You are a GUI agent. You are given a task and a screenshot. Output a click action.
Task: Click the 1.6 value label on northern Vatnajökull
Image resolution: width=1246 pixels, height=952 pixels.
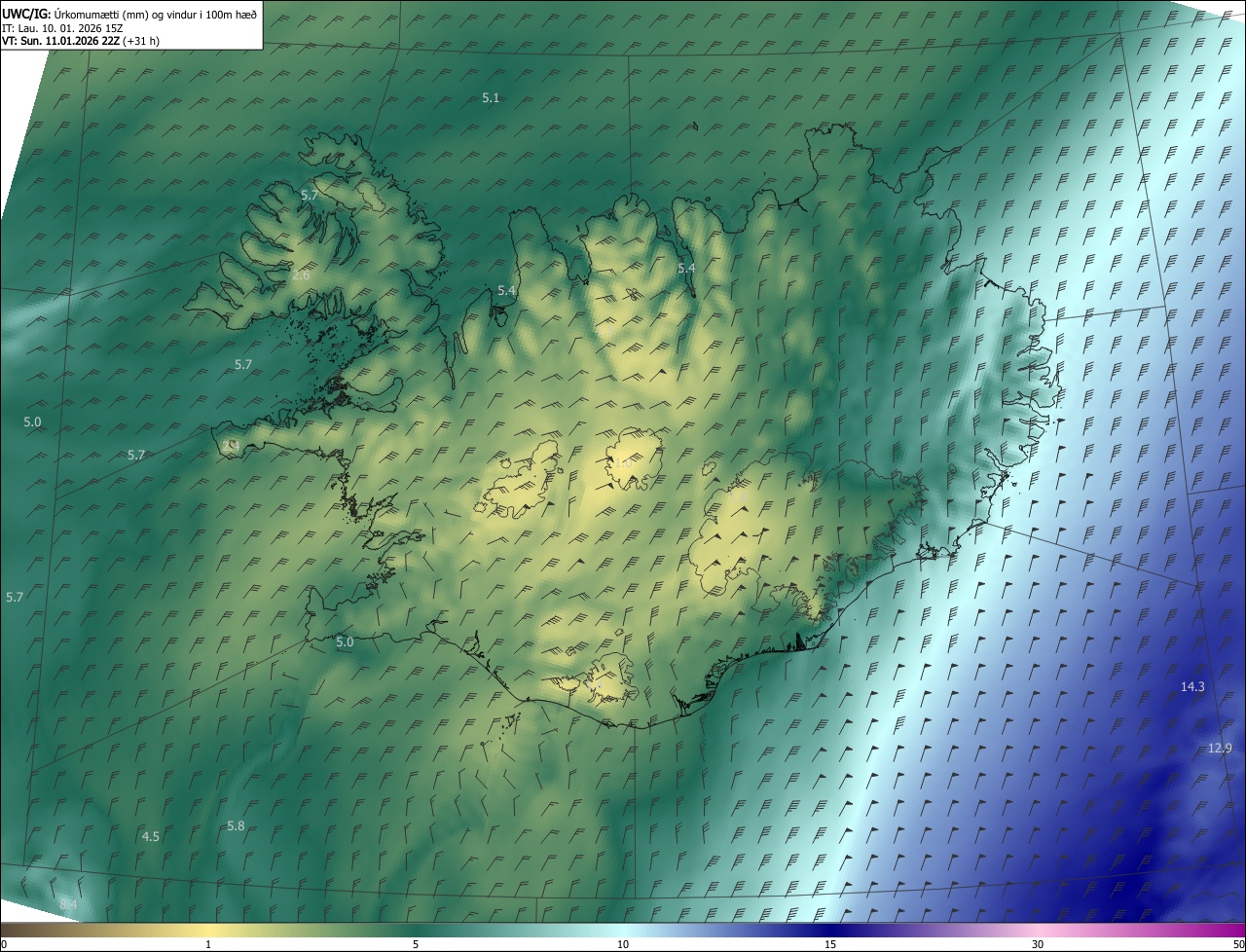coord(738,497)
